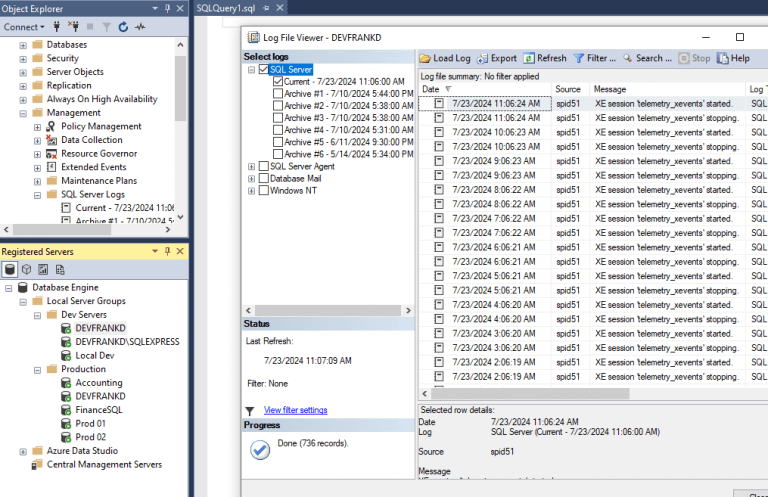
Task: Pin the Registered Servers panel
Action: click(x=168, y=251)
